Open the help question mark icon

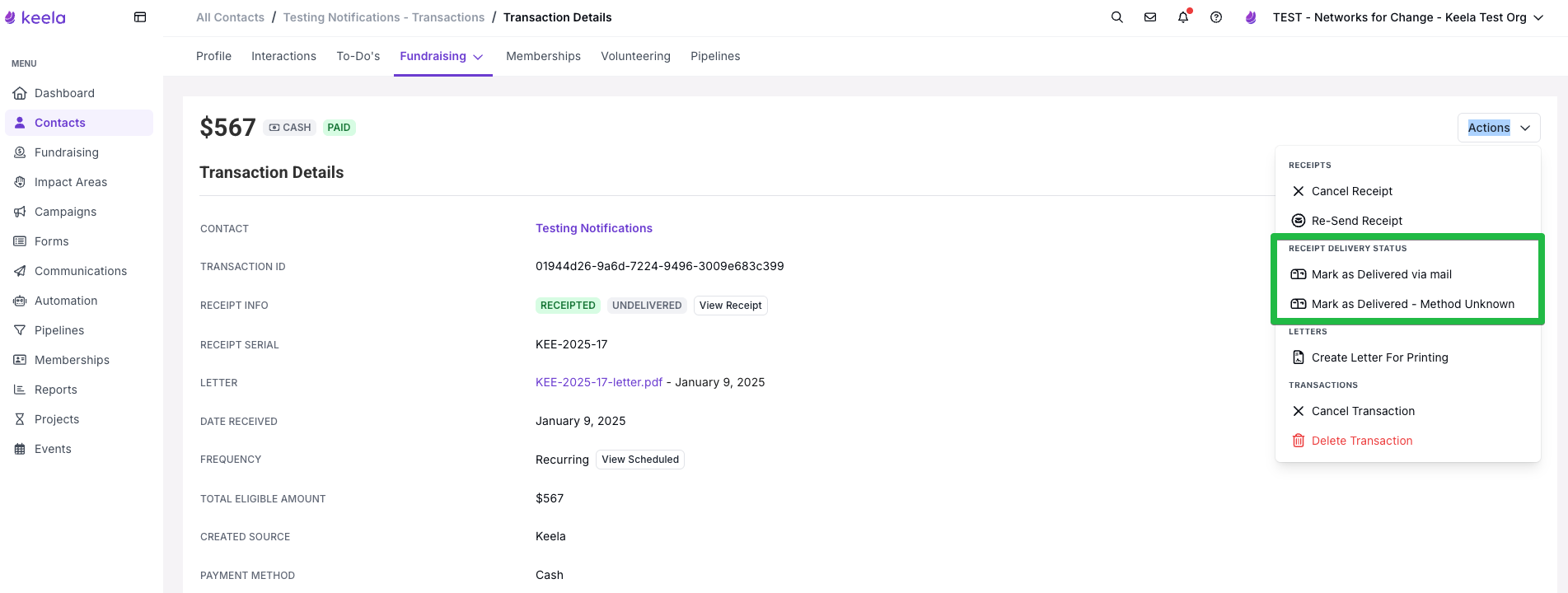tap(1216, 17)
